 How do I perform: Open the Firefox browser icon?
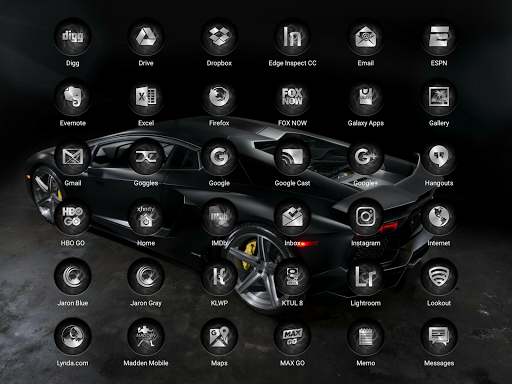click(x=219, y=97)
